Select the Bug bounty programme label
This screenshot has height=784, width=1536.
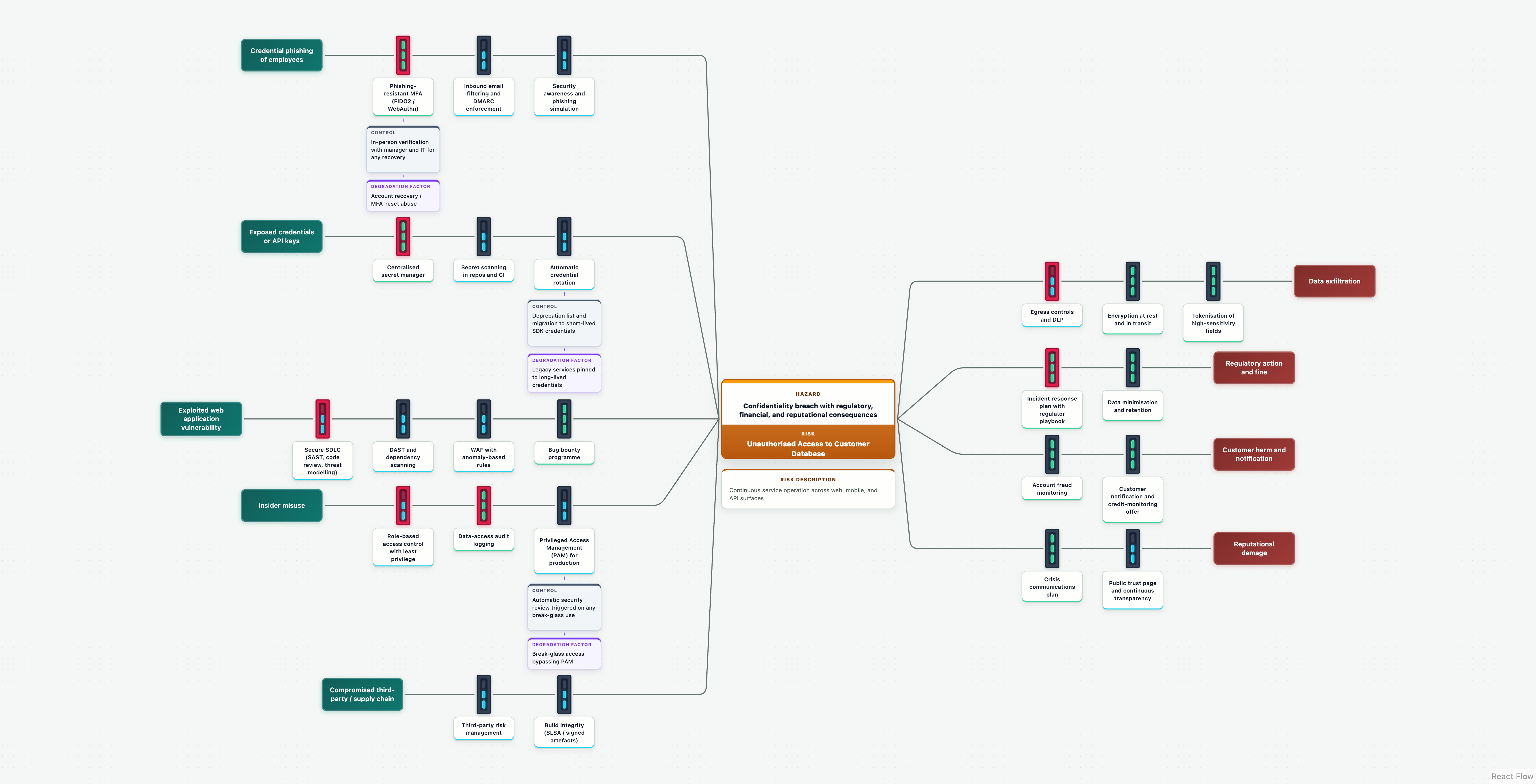(564, 453)
